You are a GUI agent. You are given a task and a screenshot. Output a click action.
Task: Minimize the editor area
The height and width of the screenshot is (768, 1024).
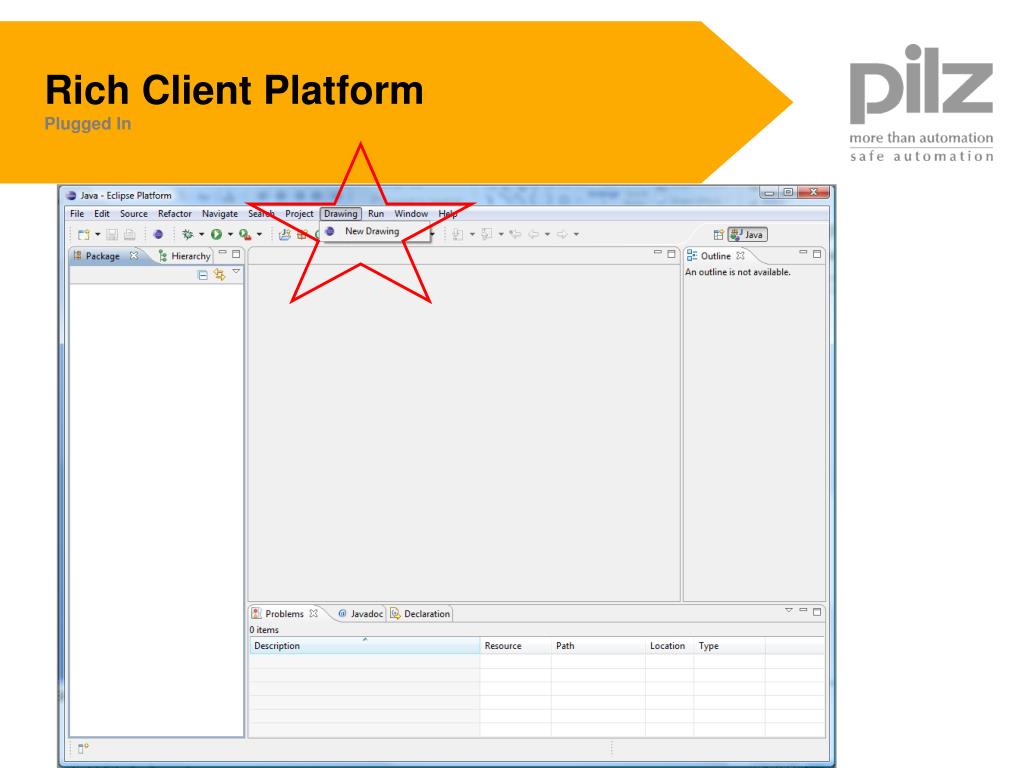[x=658, y=252]
